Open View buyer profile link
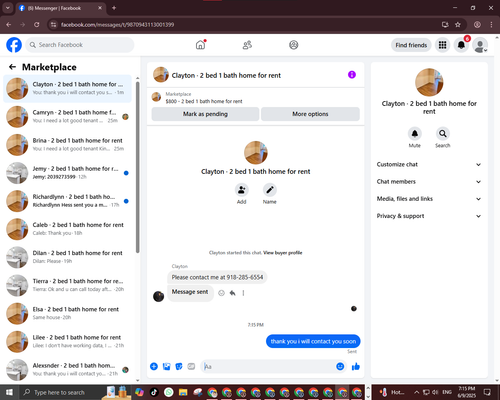This screenshot has width=500, height=400. pos(283,253)
